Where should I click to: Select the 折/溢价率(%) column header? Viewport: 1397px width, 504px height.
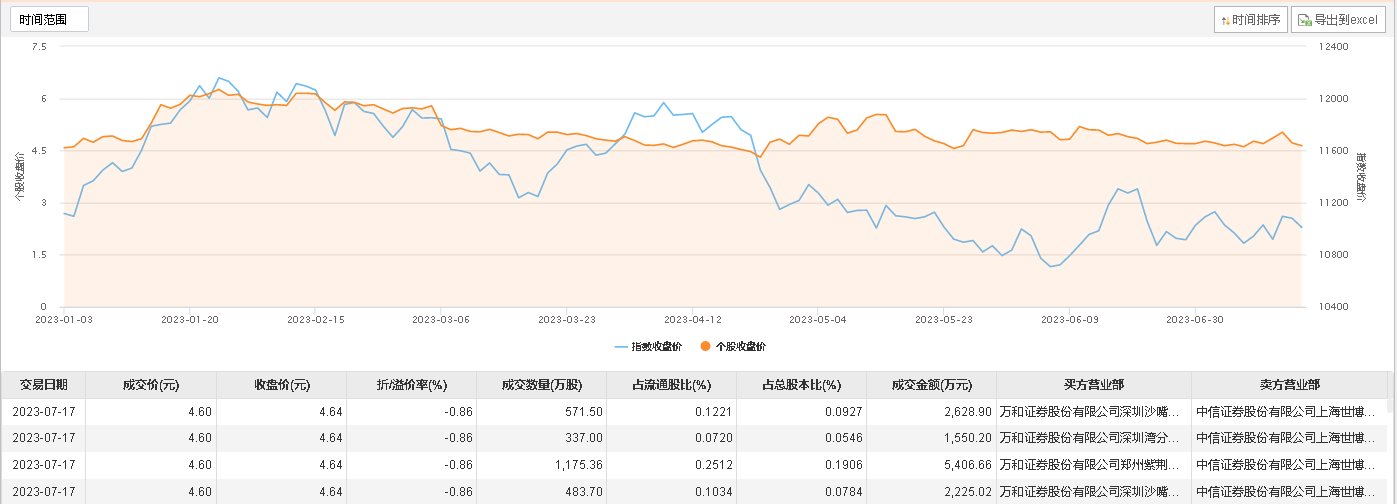(x=411, y=385)
